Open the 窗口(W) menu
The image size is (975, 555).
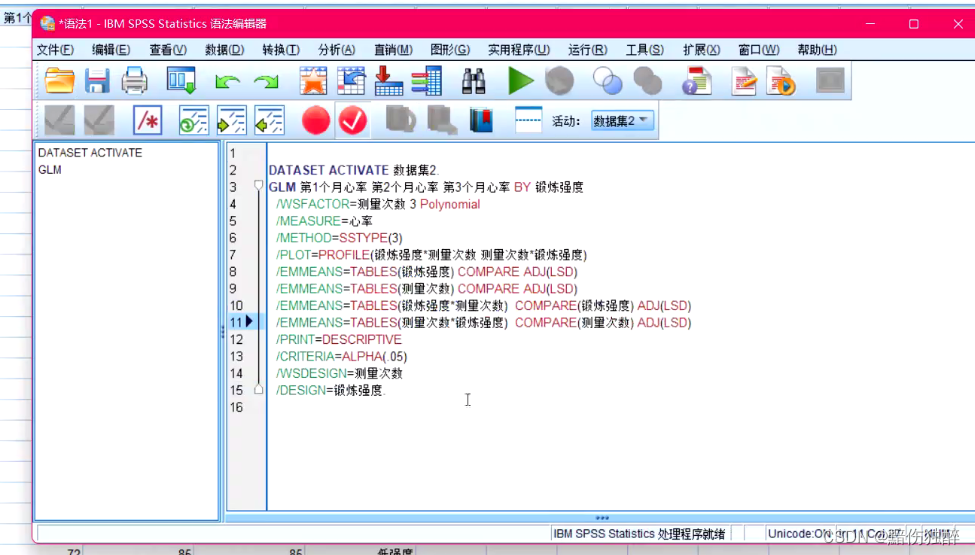click(759, 50)
